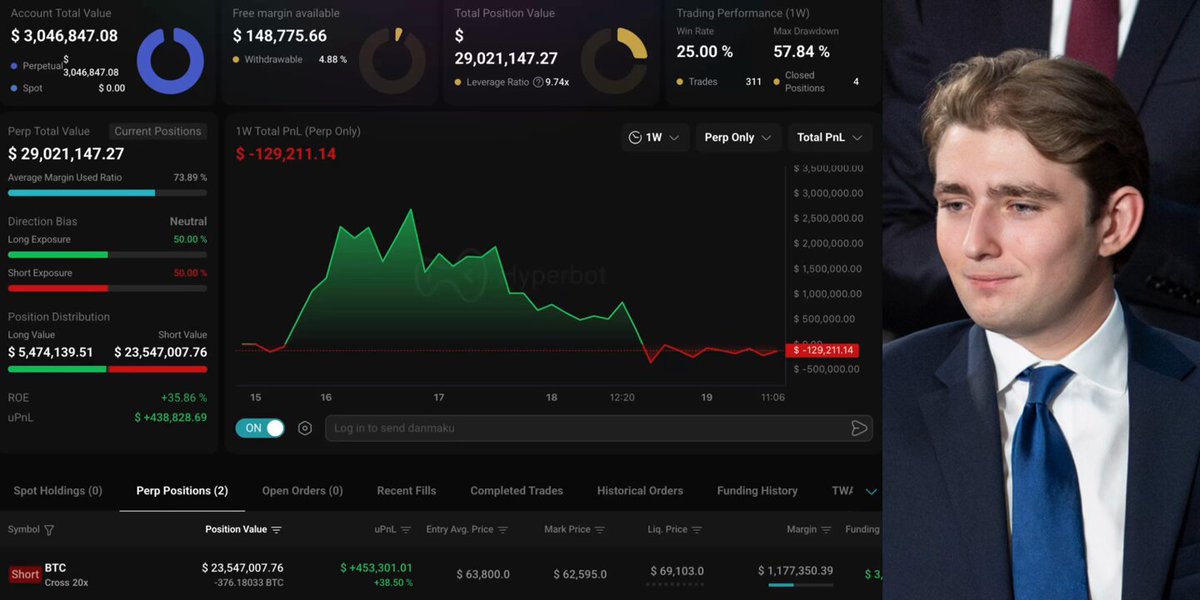Sort by Liq. Price column icon
The width and height of the screenshot is (1200, 600).
697,530
